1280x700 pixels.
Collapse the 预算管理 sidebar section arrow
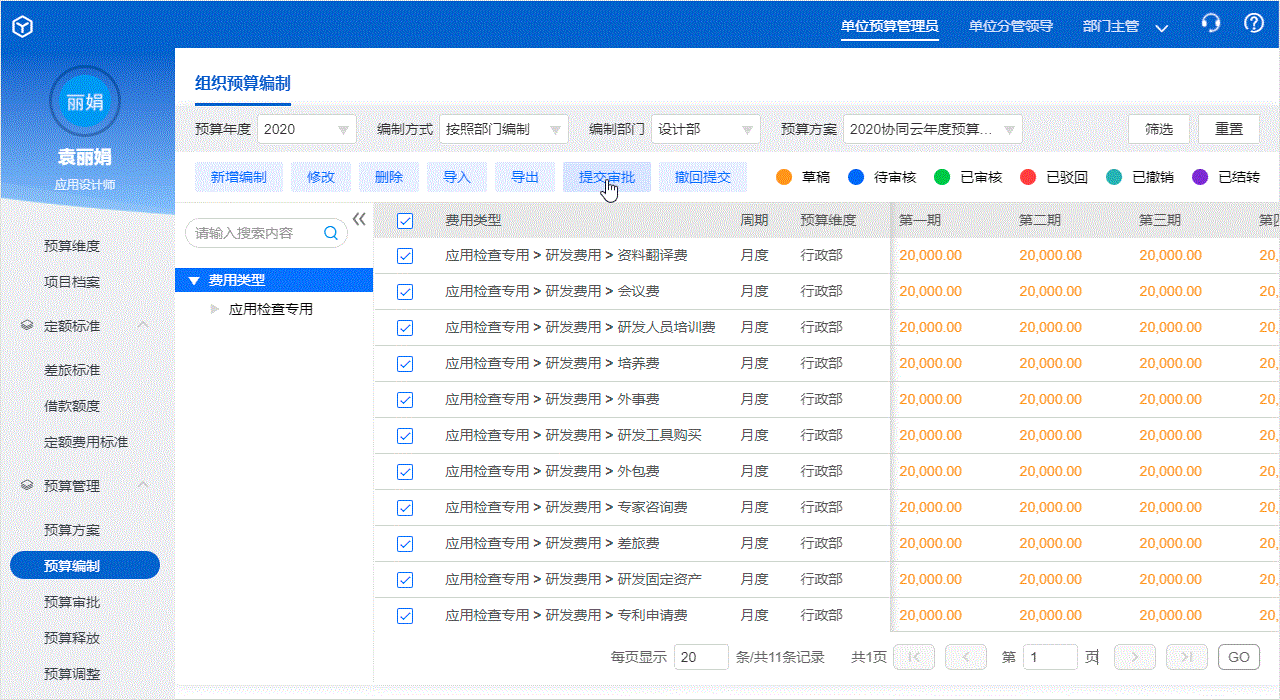(143, 485)
